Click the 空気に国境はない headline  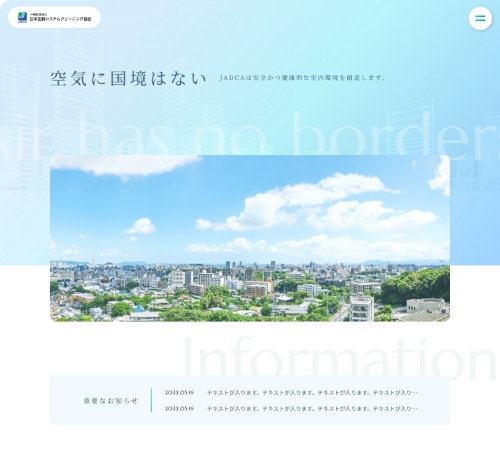(x=128, y=79)
